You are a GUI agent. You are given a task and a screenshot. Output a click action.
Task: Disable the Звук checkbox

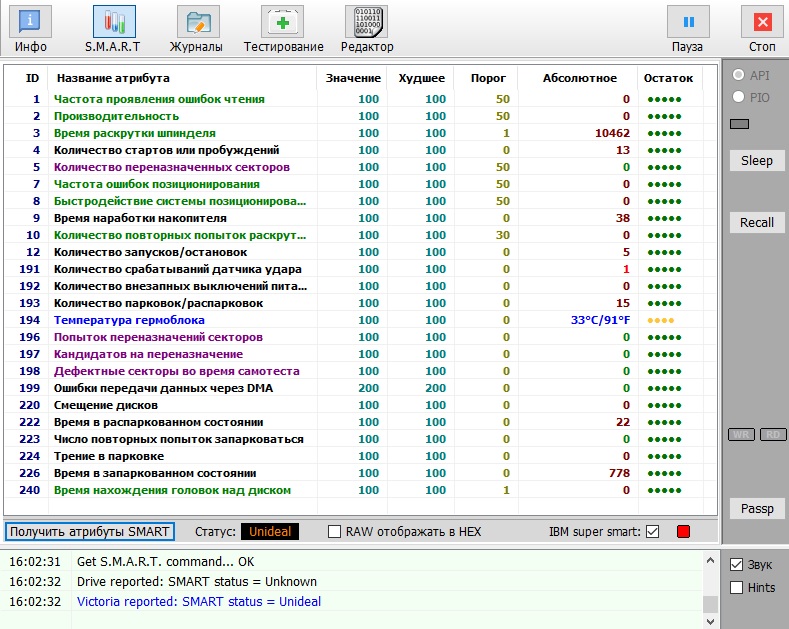tap(736, 565)
